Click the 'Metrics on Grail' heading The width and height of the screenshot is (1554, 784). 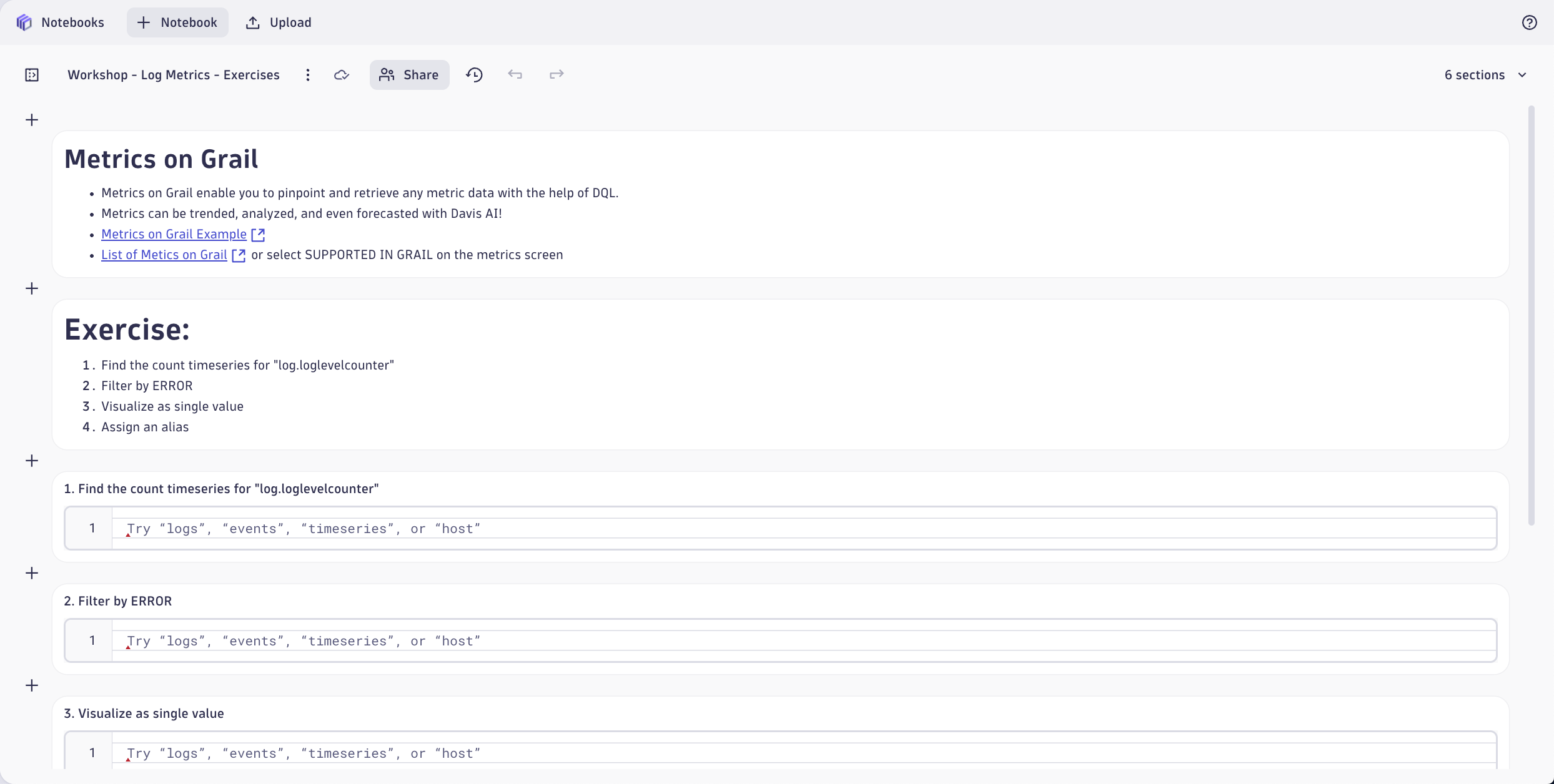(161, 159)
